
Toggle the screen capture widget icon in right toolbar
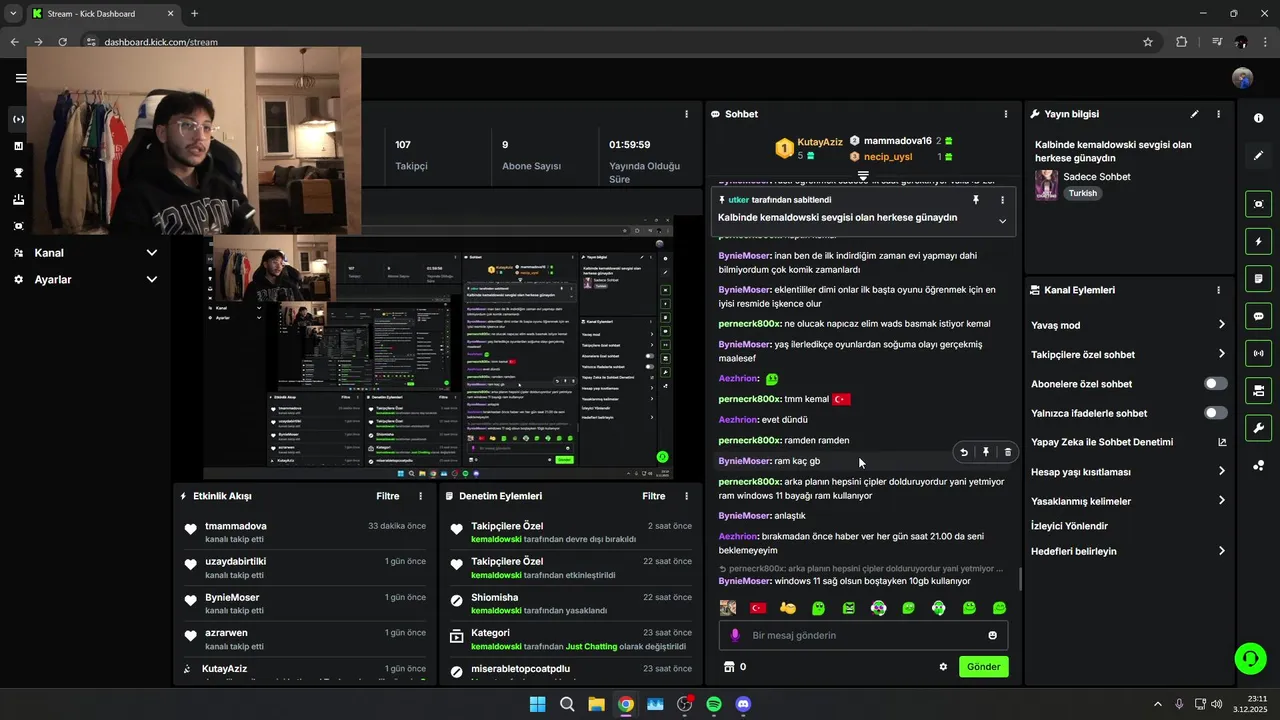(x=1258, y=204)
